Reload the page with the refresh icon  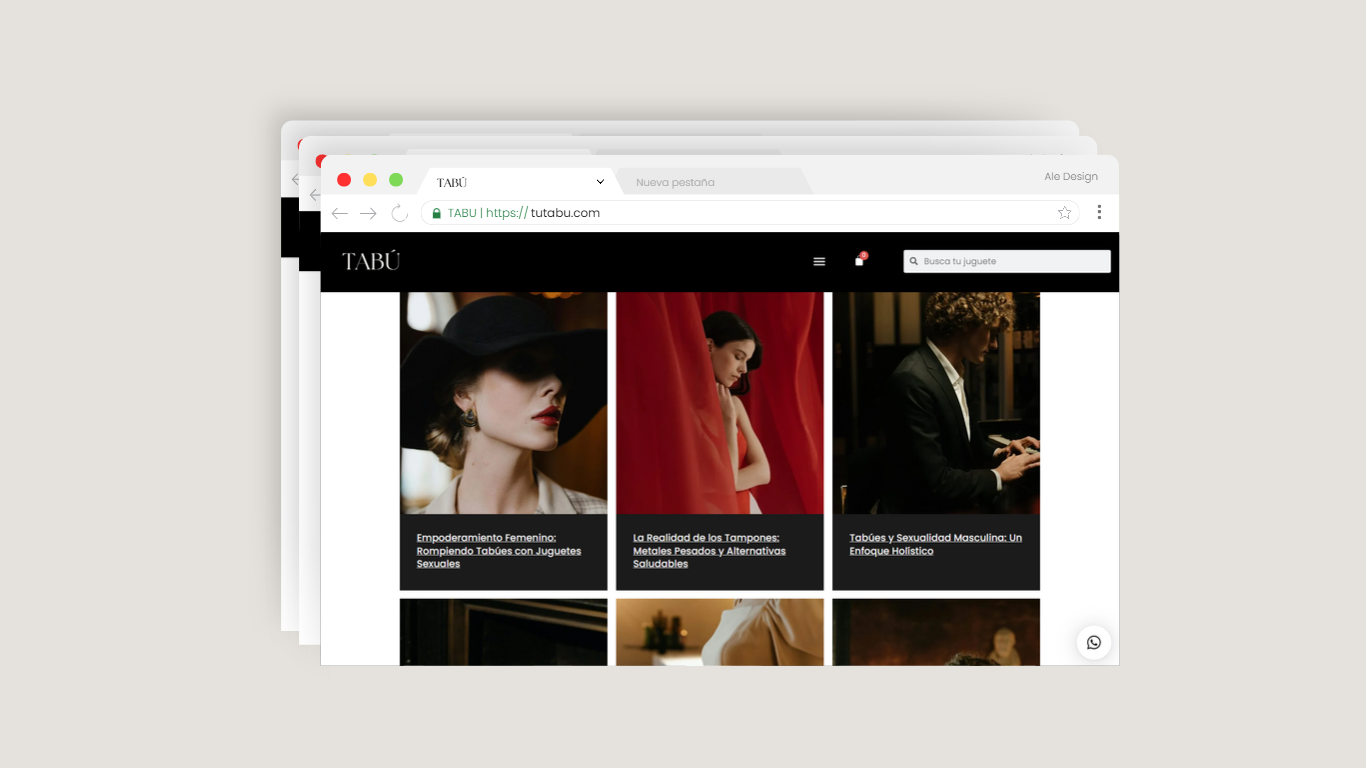click(399, 213)
